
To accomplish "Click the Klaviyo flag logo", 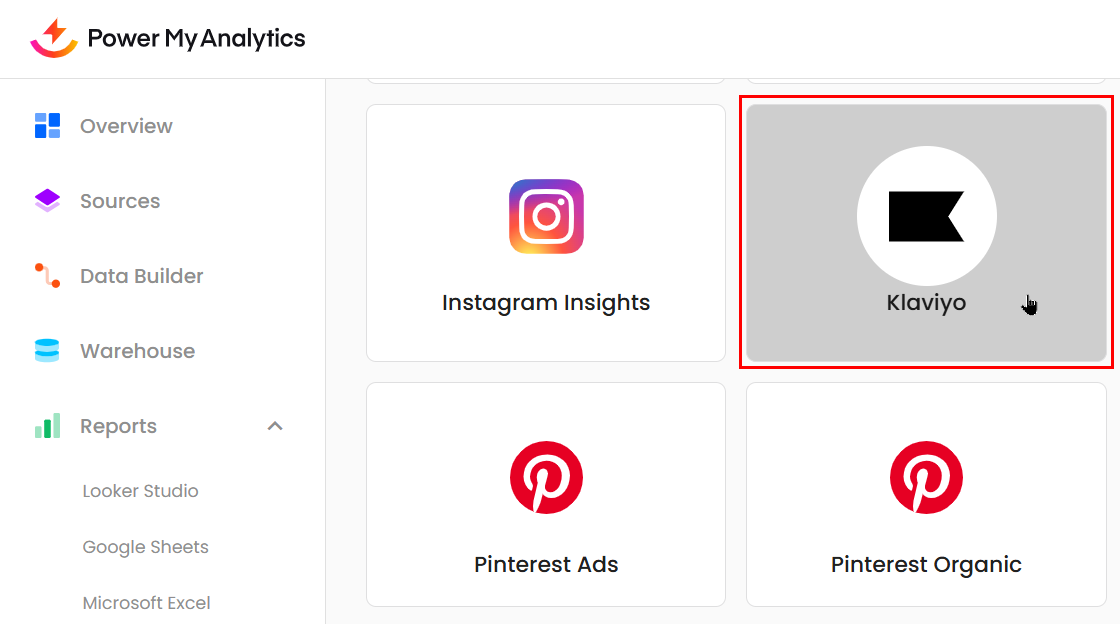I will pos(926,216).
